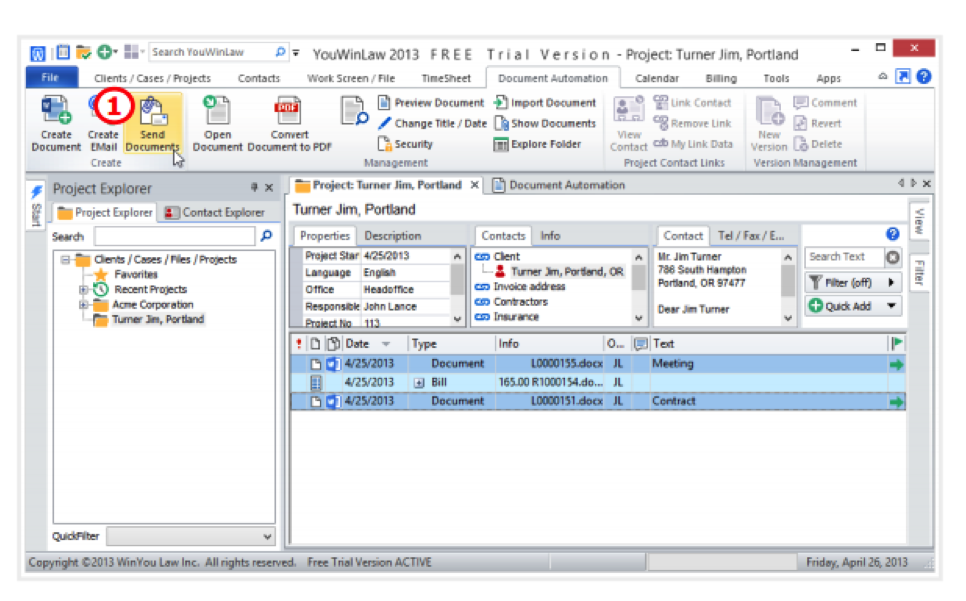Open the Filter side panel tab
Screen dimensions: 966x601
919,272
